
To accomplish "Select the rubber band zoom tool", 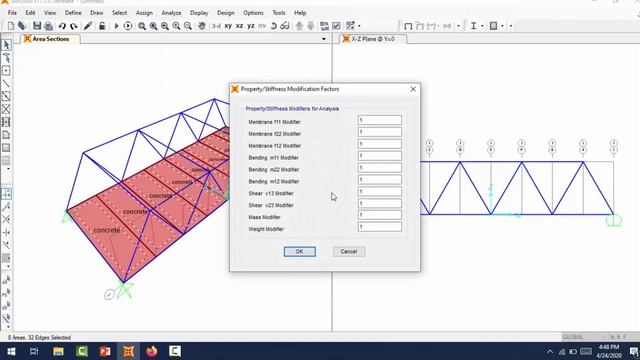I will point(142,26).
